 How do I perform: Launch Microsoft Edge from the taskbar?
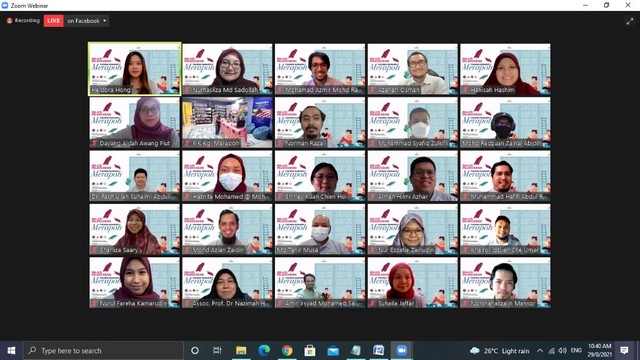tap(264, 350)
